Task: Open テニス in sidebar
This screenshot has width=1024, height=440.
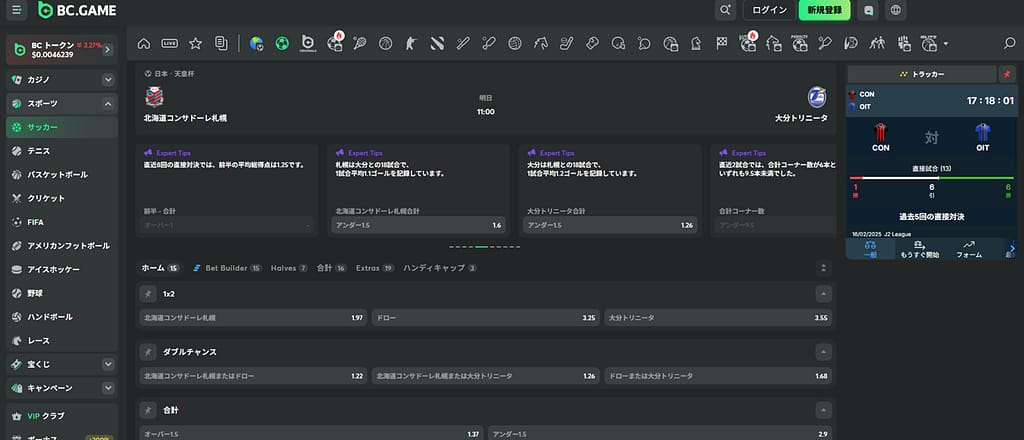Action: 61,151
